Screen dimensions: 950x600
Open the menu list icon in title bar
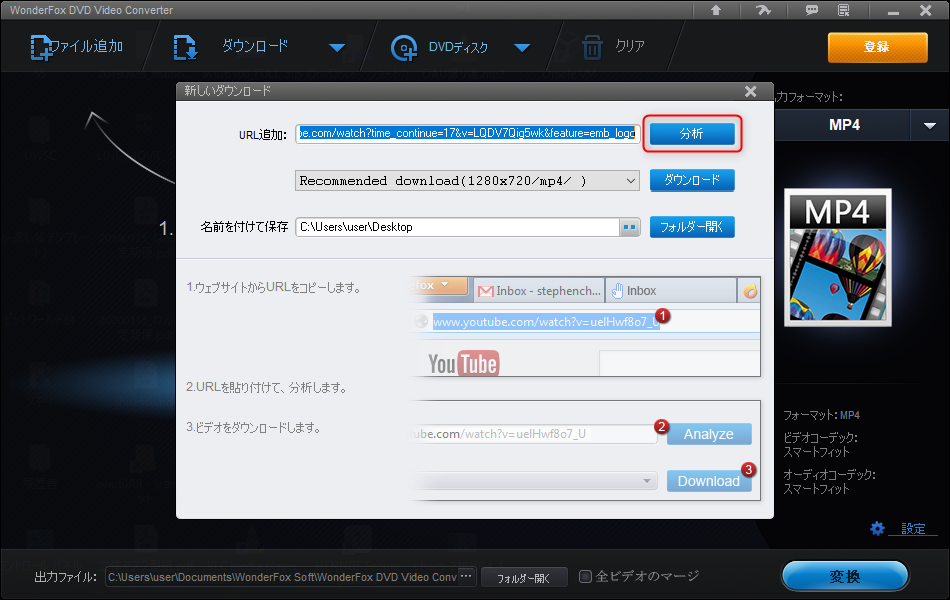pyautogui.click(x=843, y=10)
